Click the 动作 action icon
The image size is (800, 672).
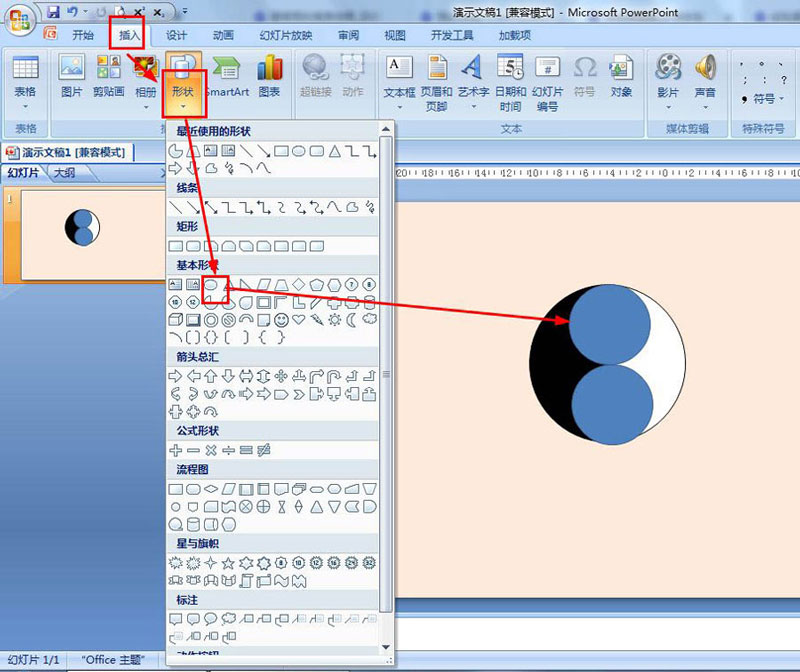(x=353, y=76)
